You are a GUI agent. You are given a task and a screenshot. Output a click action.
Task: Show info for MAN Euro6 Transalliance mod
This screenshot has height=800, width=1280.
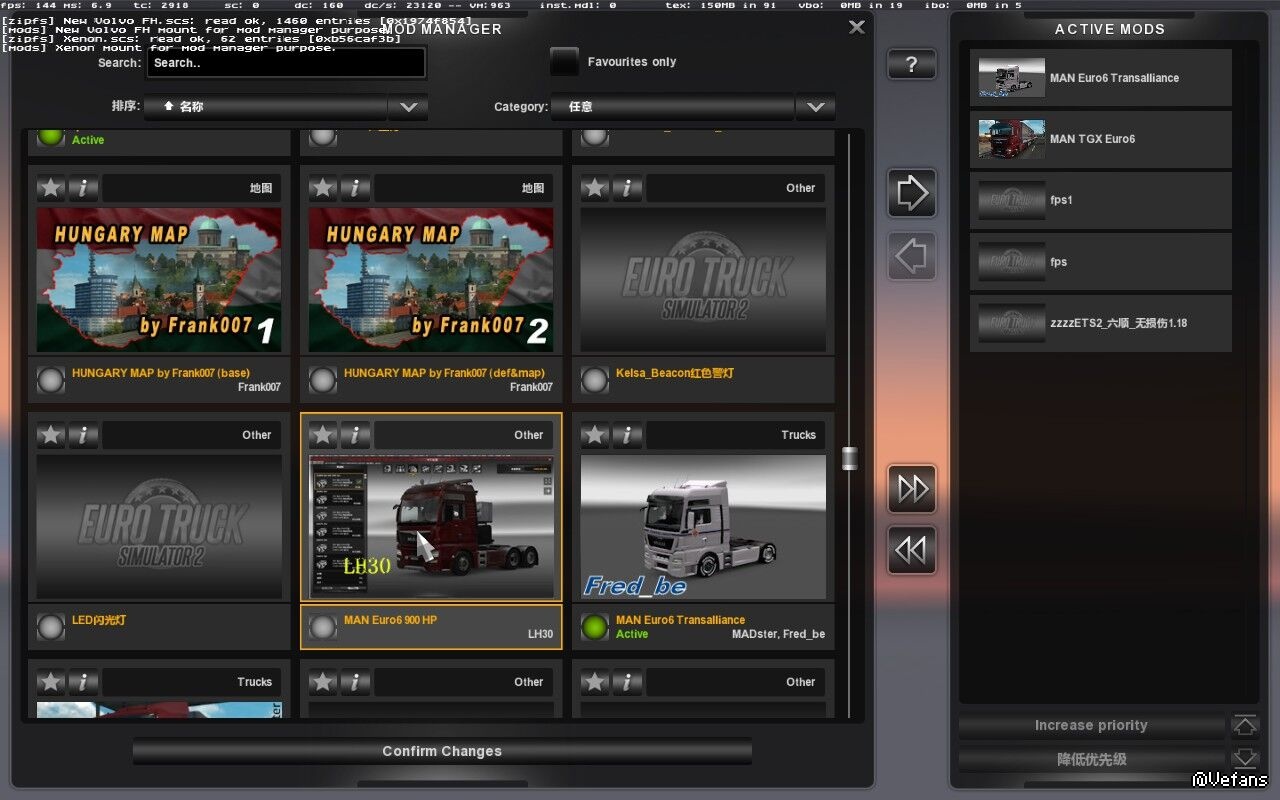[627, 435]
